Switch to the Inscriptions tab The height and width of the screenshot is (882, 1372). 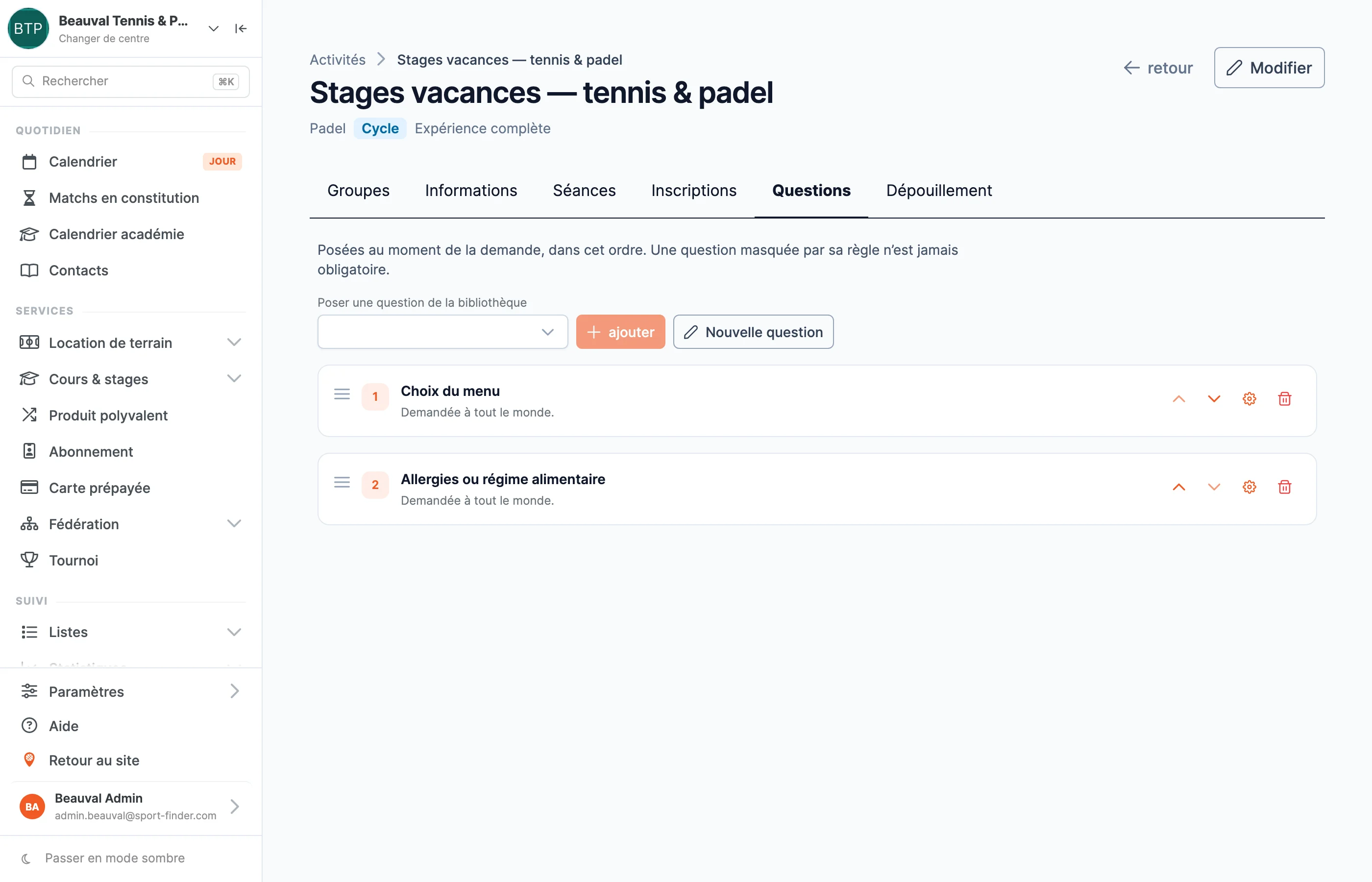tap(693, 191)
